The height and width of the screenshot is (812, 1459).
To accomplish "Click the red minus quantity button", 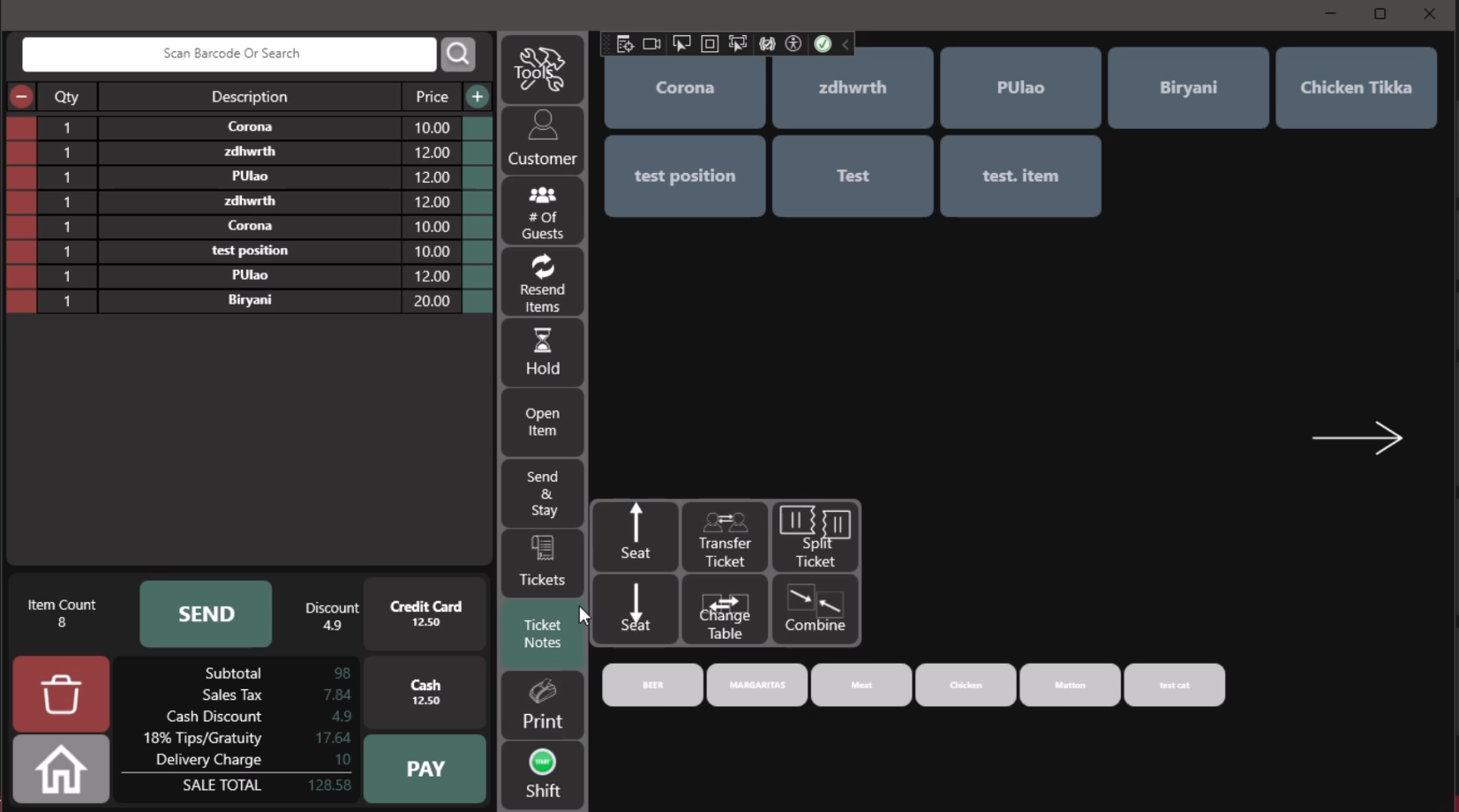I will [21, 96].
